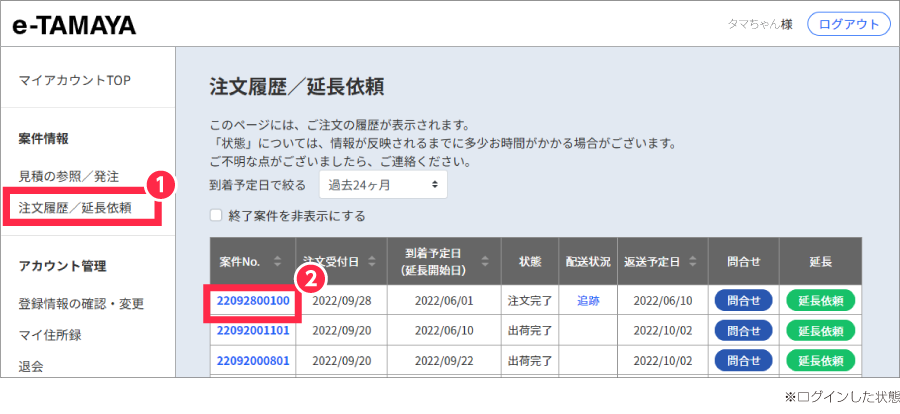Click 追跡 link for order 22092800100

coord(588,300)
